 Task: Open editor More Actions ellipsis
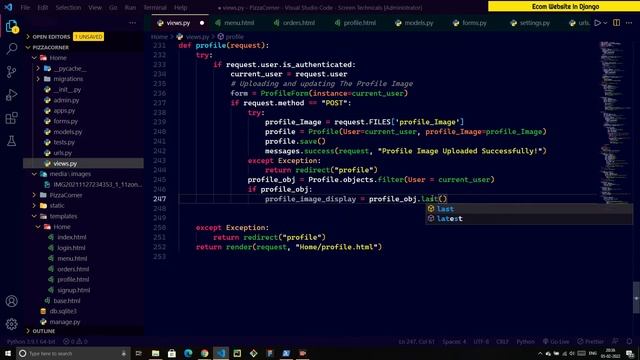[x=629, y=23]
